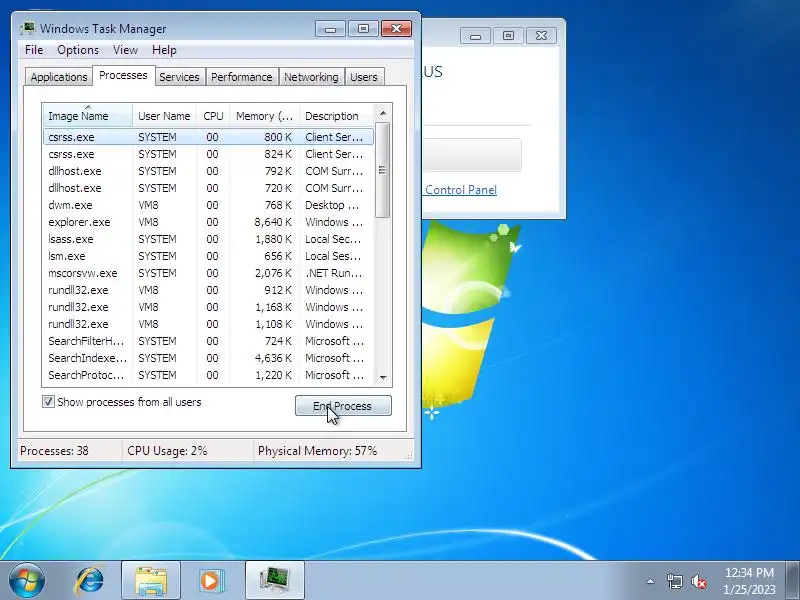
Task: Open the Start menu orb
Action: 26,581
